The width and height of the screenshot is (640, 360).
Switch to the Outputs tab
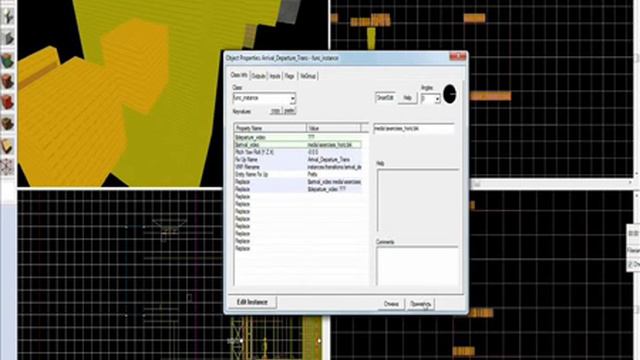tap(258, 76)
